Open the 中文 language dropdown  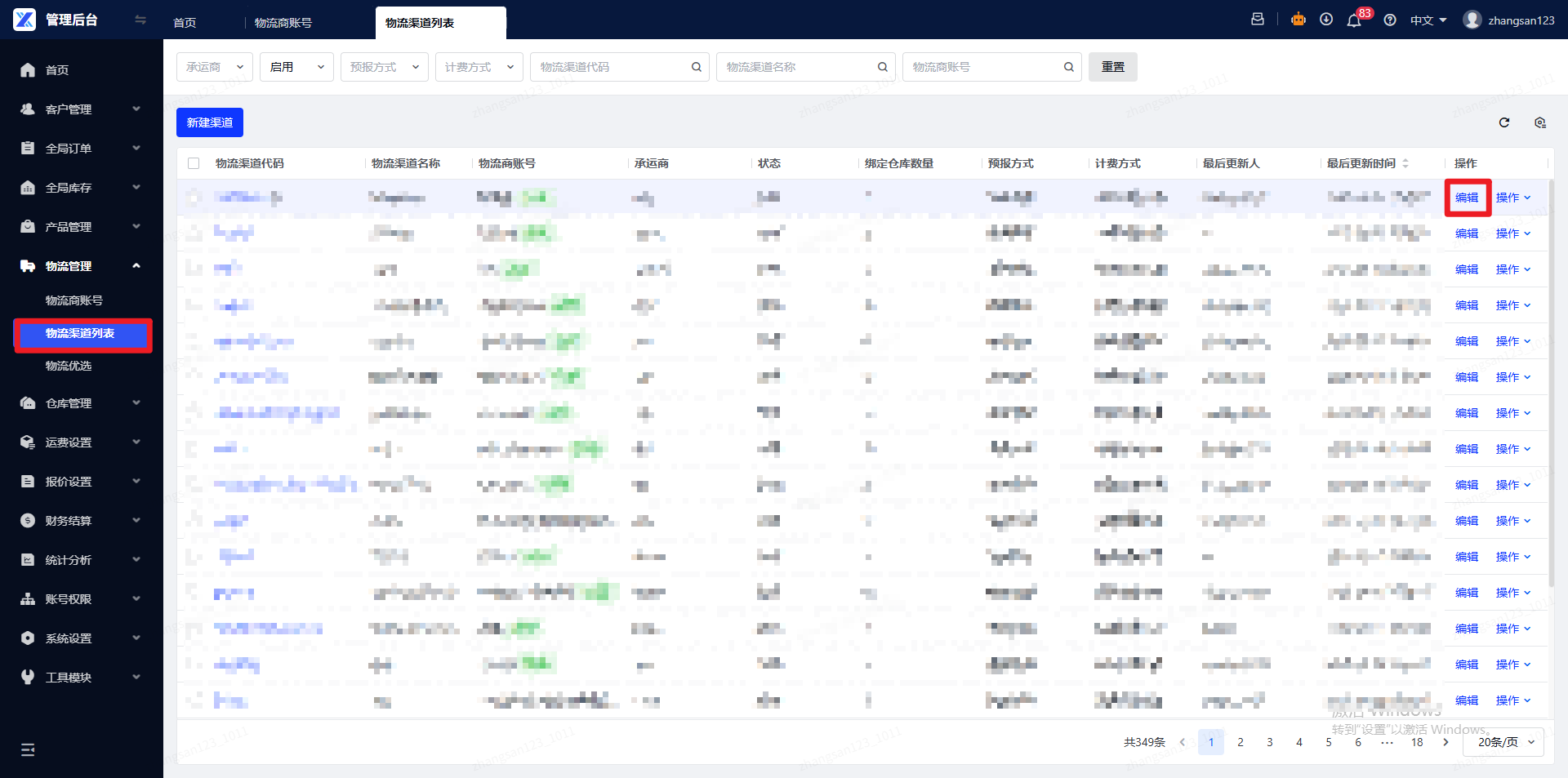coord(1428,20)
